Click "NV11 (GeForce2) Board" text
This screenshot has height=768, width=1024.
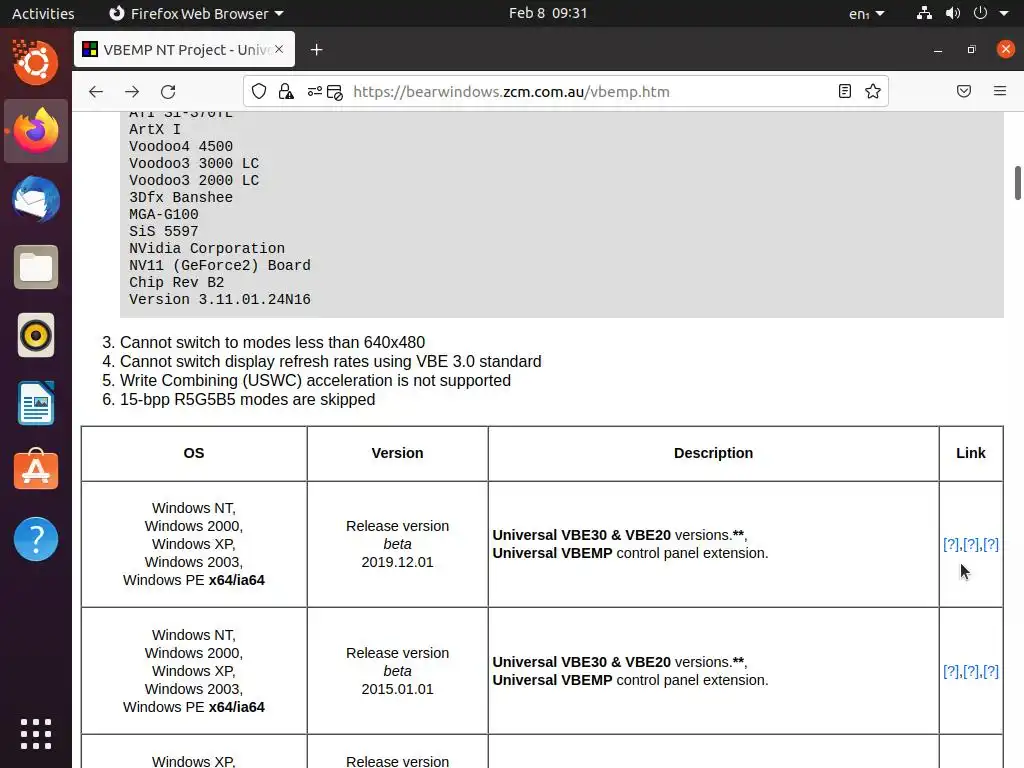tap(219, 266)
